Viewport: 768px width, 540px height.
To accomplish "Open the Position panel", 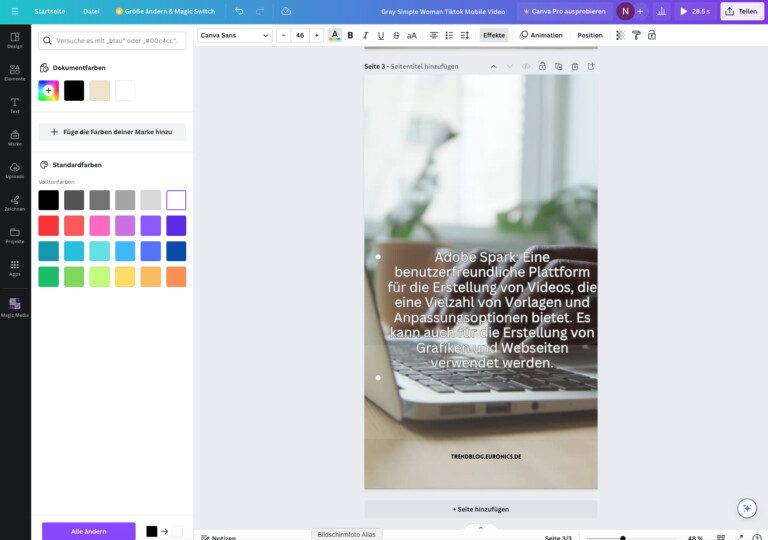I will coord(590,35).
